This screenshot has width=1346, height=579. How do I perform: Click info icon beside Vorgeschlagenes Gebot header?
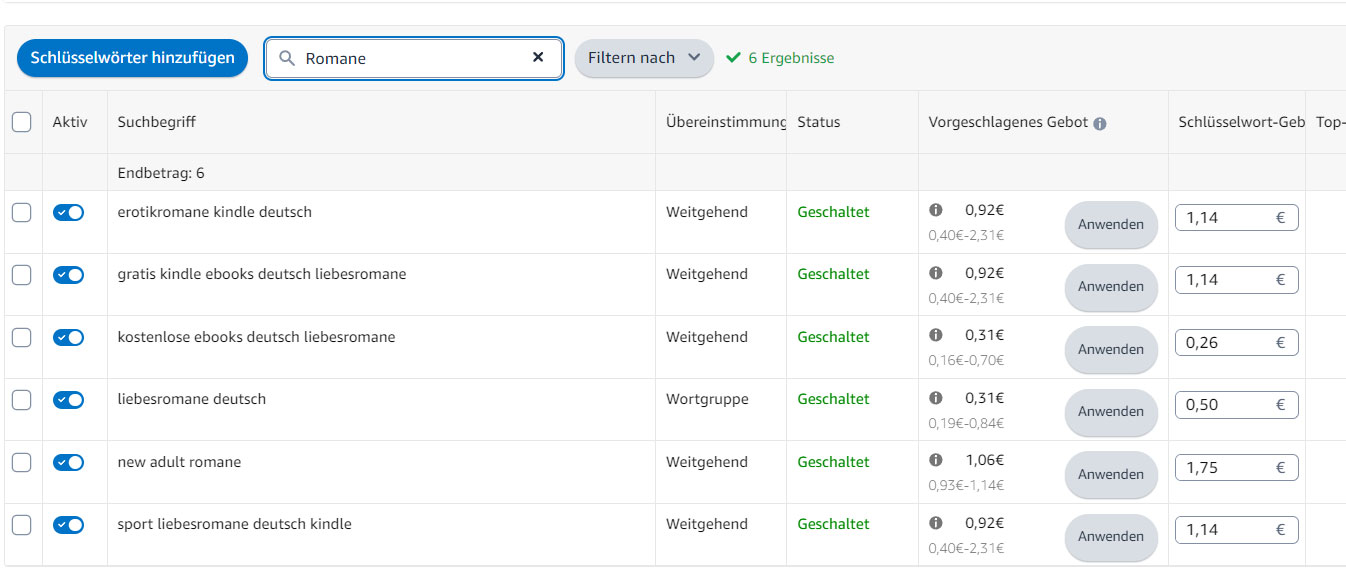click(x=1100, y=124)
